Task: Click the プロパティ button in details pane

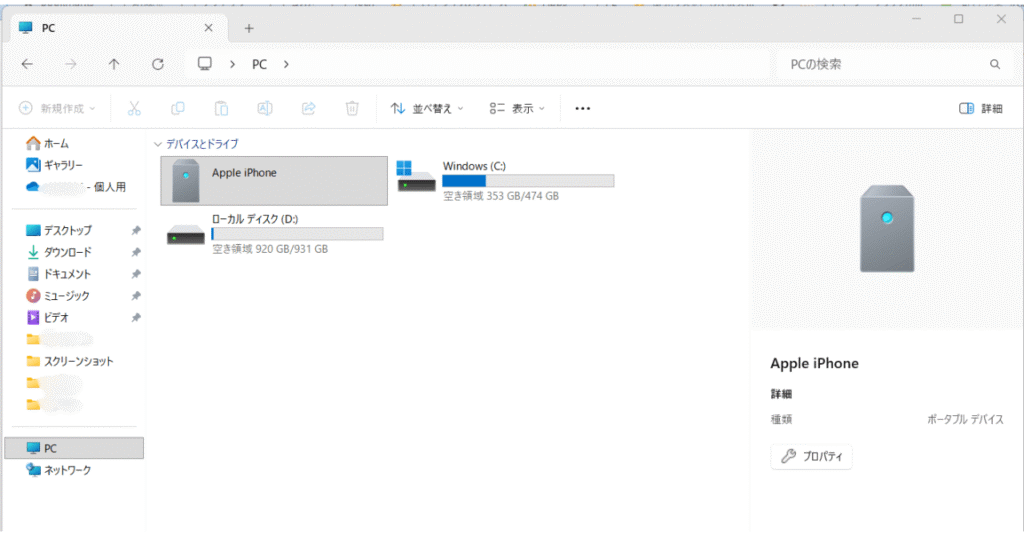Action: [811, 457]
